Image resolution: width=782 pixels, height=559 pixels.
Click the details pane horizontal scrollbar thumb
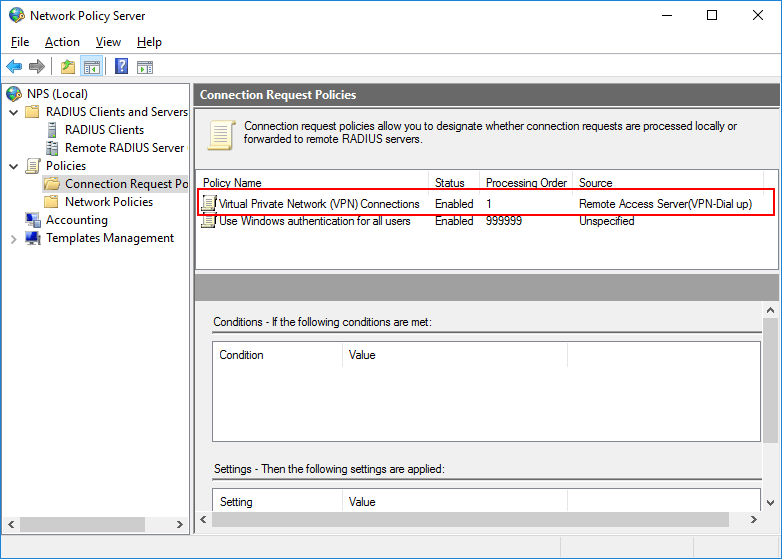(470, 519)
